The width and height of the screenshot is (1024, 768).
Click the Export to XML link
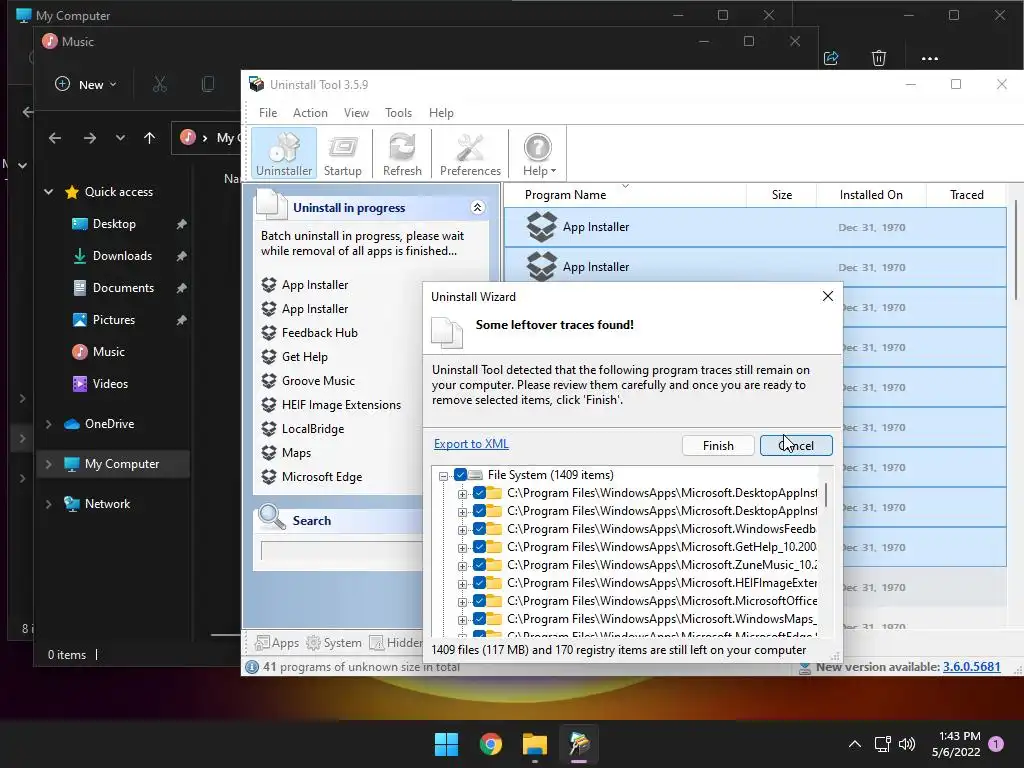pos(471,444)
